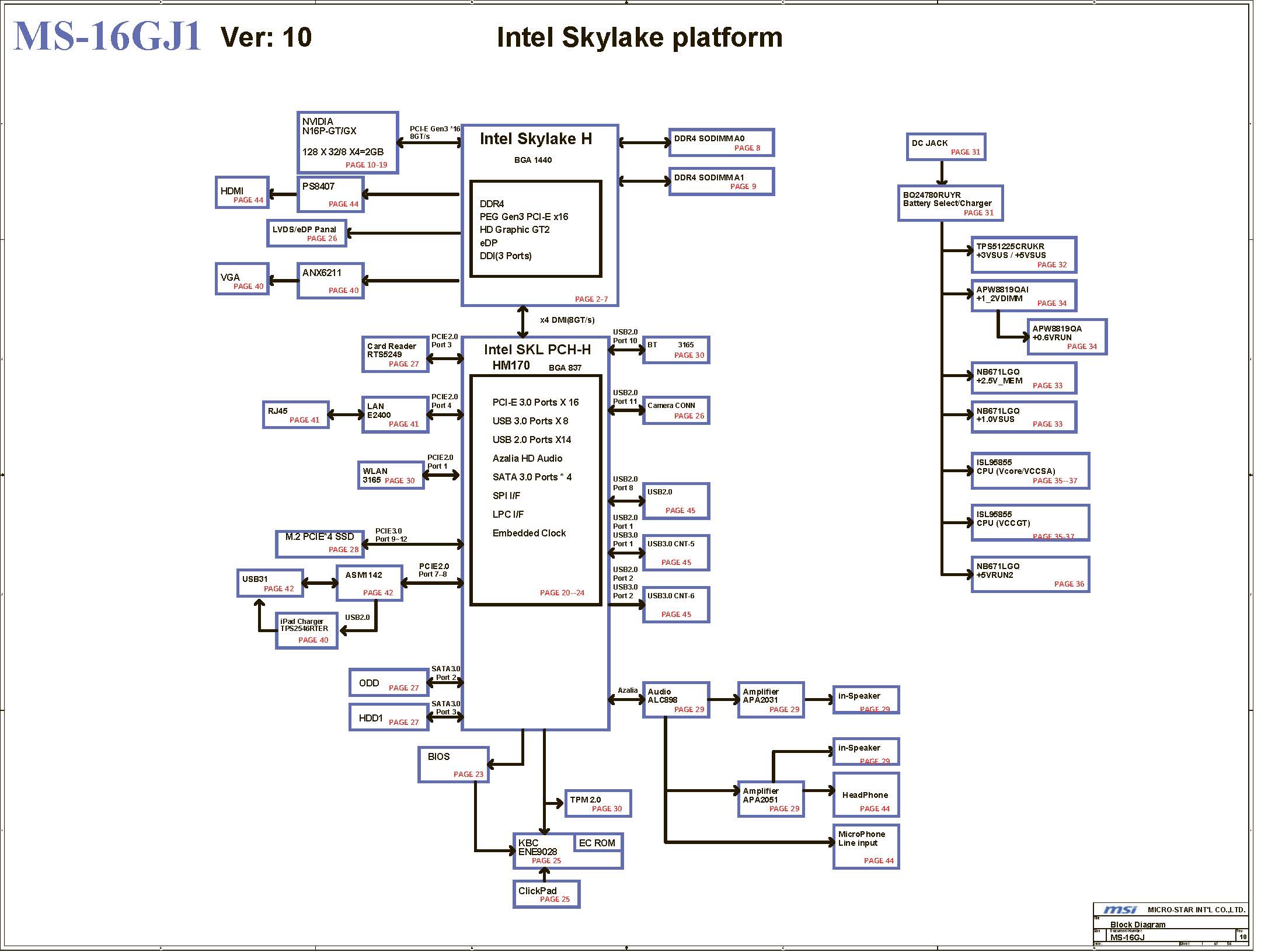Click "PEG Gen3 PCI-E x16" text
The width and height of the screenshot is (1261, 952).
[524, 217]
